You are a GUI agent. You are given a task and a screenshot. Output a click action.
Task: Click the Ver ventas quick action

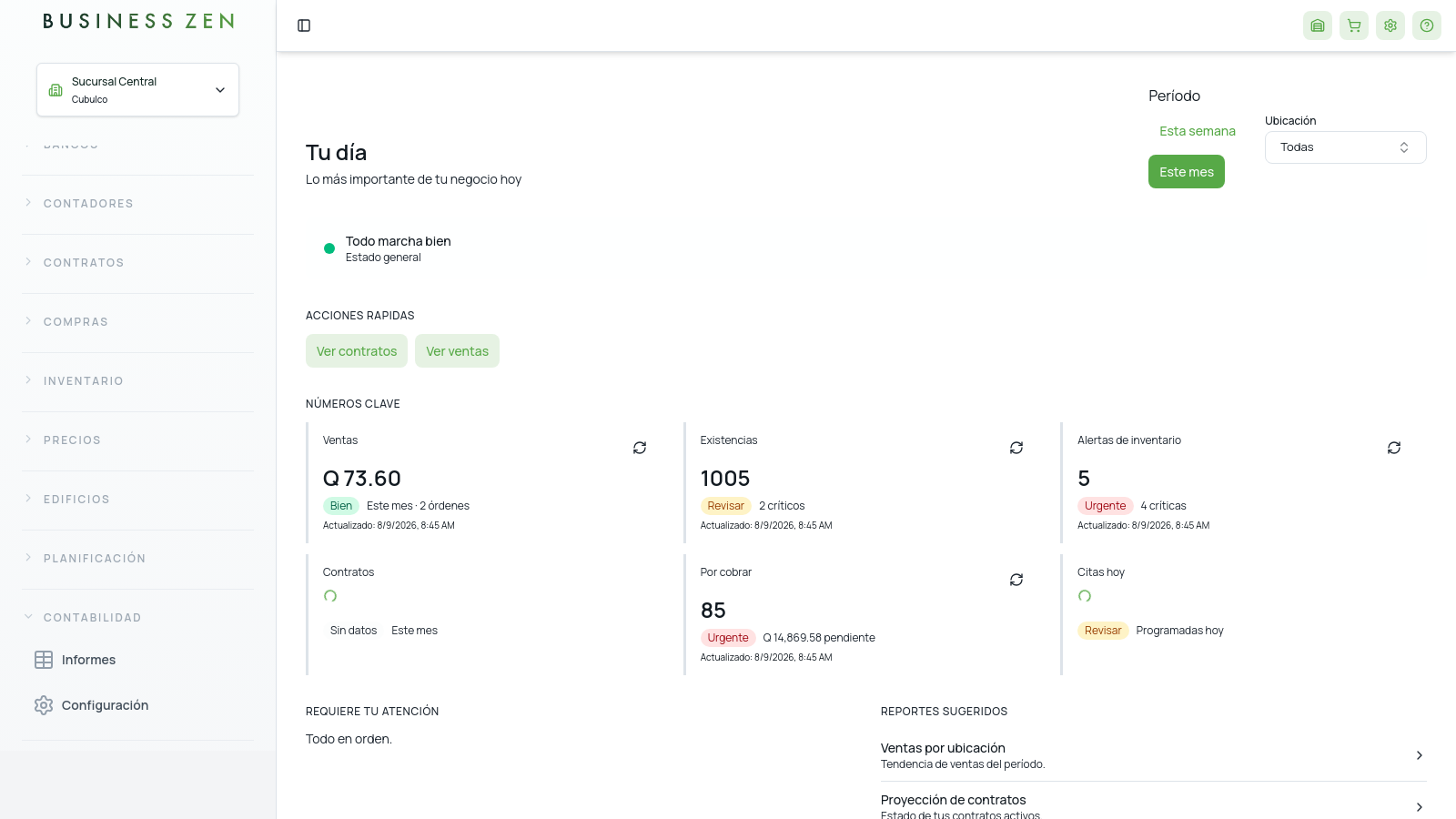tap(457, 351)
